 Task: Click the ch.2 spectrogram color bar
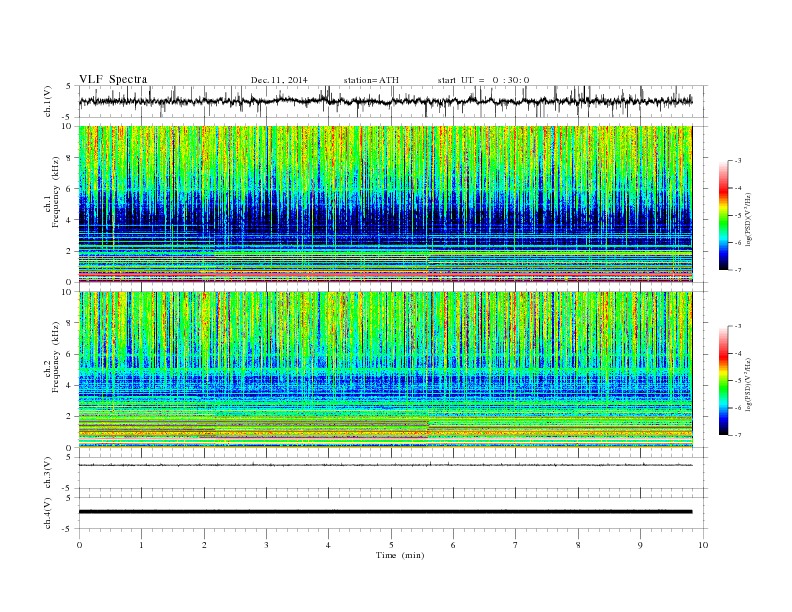click(723, 381)
